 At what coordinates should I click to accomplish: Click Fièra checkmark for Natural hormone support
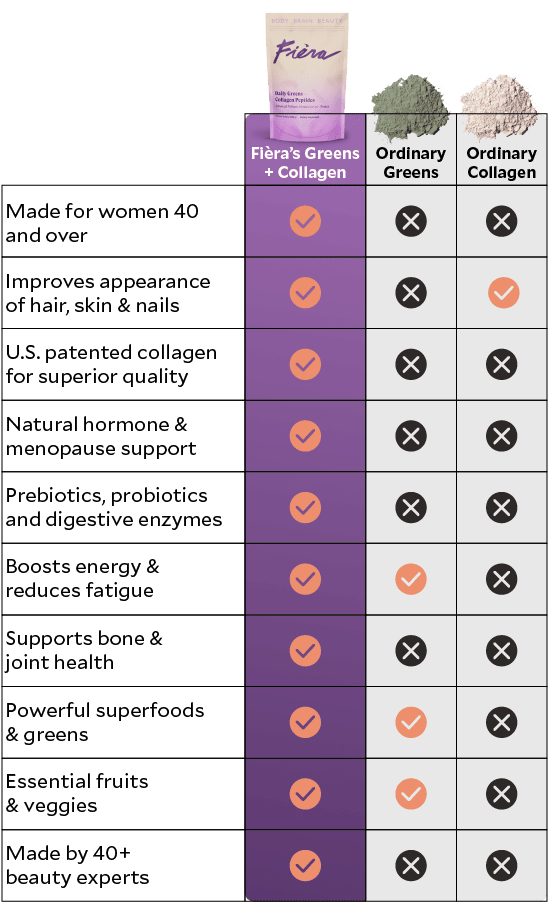[305, 436]
